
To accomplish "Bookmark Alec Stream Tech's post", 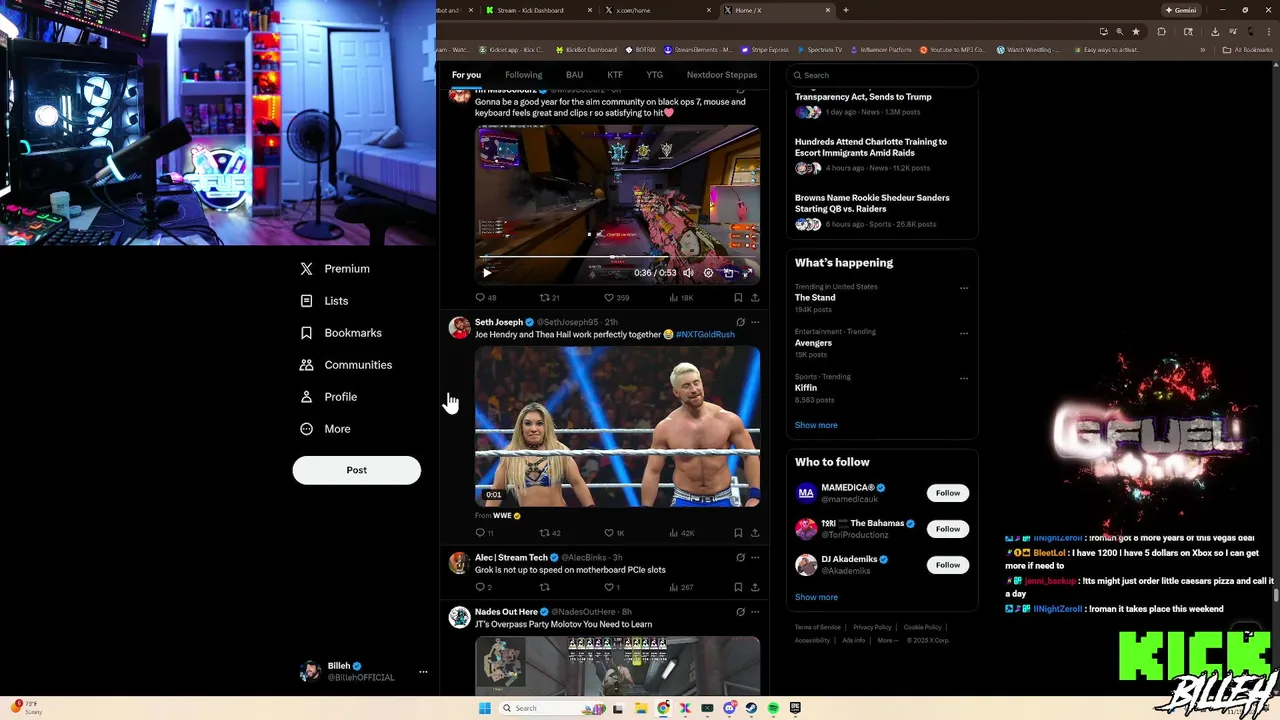I will pyautogui.click(x=738, y=587).
